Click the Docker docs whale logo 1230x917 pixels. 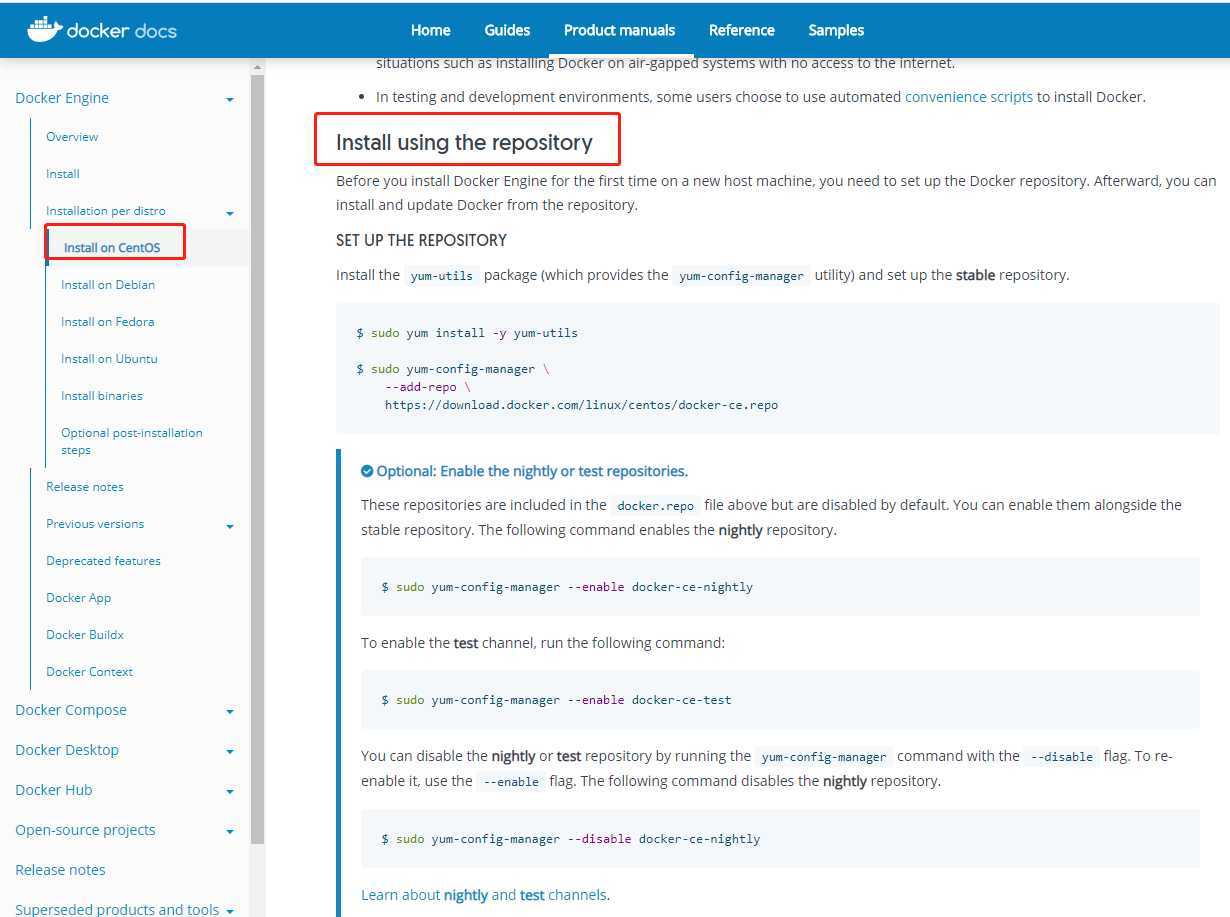102,29
